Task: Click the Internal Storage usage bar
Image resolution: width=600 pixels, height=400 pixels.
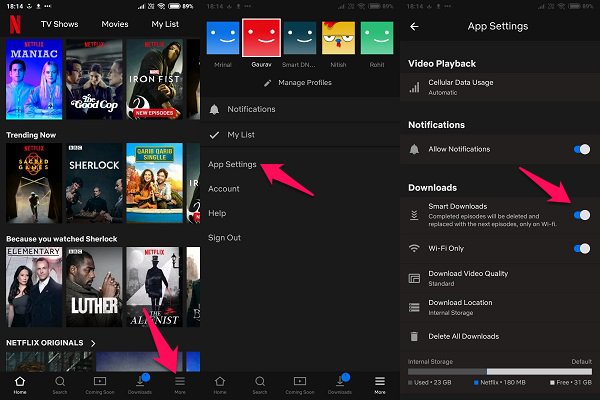Action: tap(500, 371)
